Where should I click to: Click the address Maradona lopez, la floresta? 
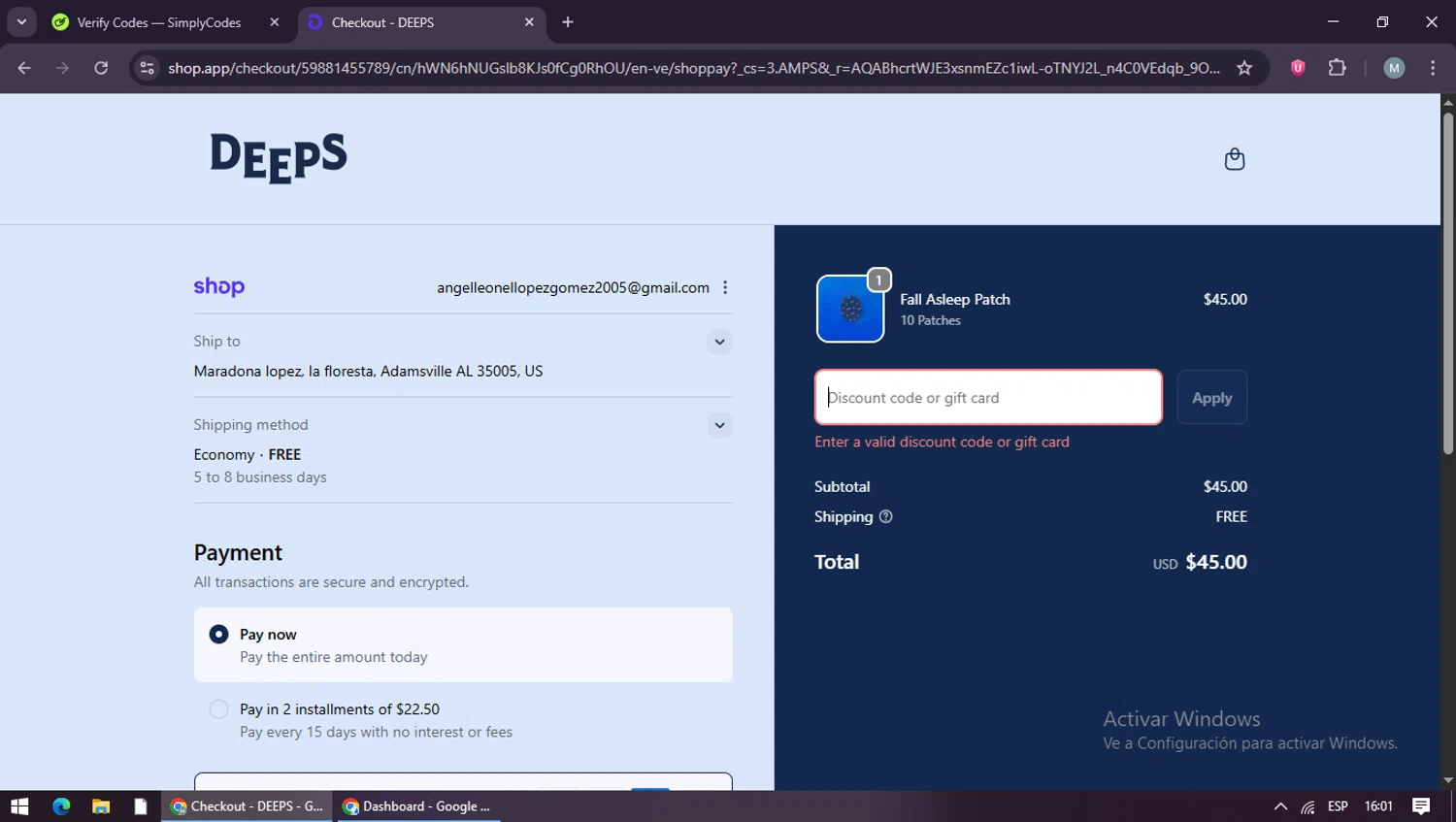368,371
